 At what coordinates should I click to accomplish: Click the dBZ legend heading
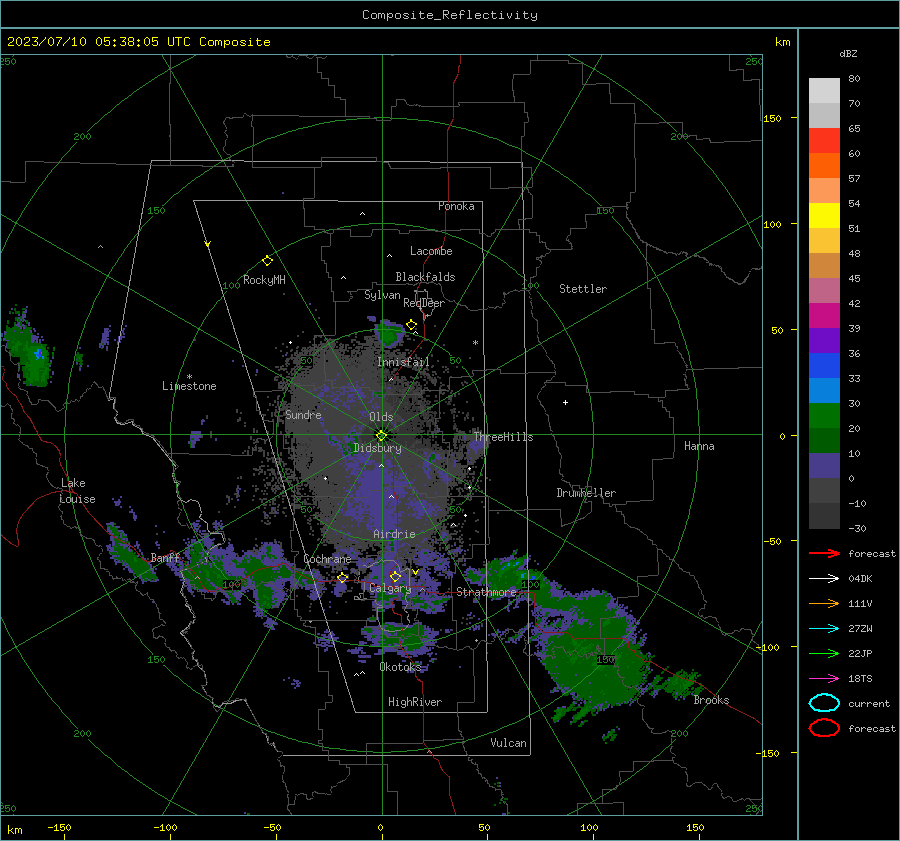(848, 54)
